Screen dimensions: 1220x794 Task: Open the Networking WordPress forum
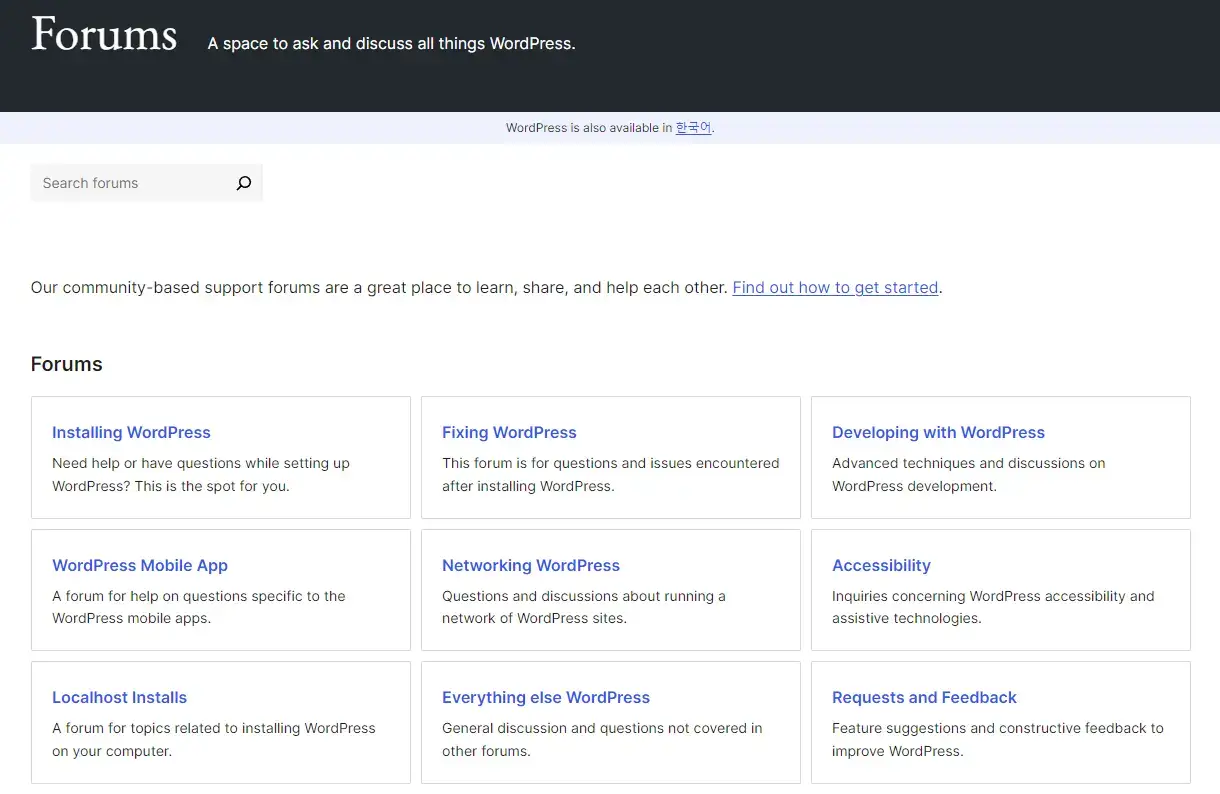pos(531,566)
